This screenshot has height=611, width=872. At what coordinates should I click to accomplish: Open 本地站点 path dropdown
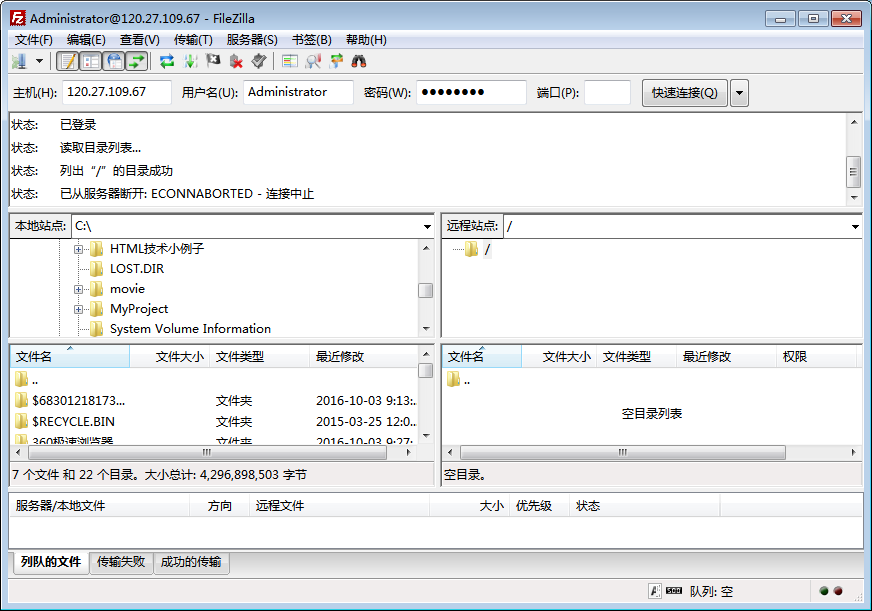[x=427, y=226]
